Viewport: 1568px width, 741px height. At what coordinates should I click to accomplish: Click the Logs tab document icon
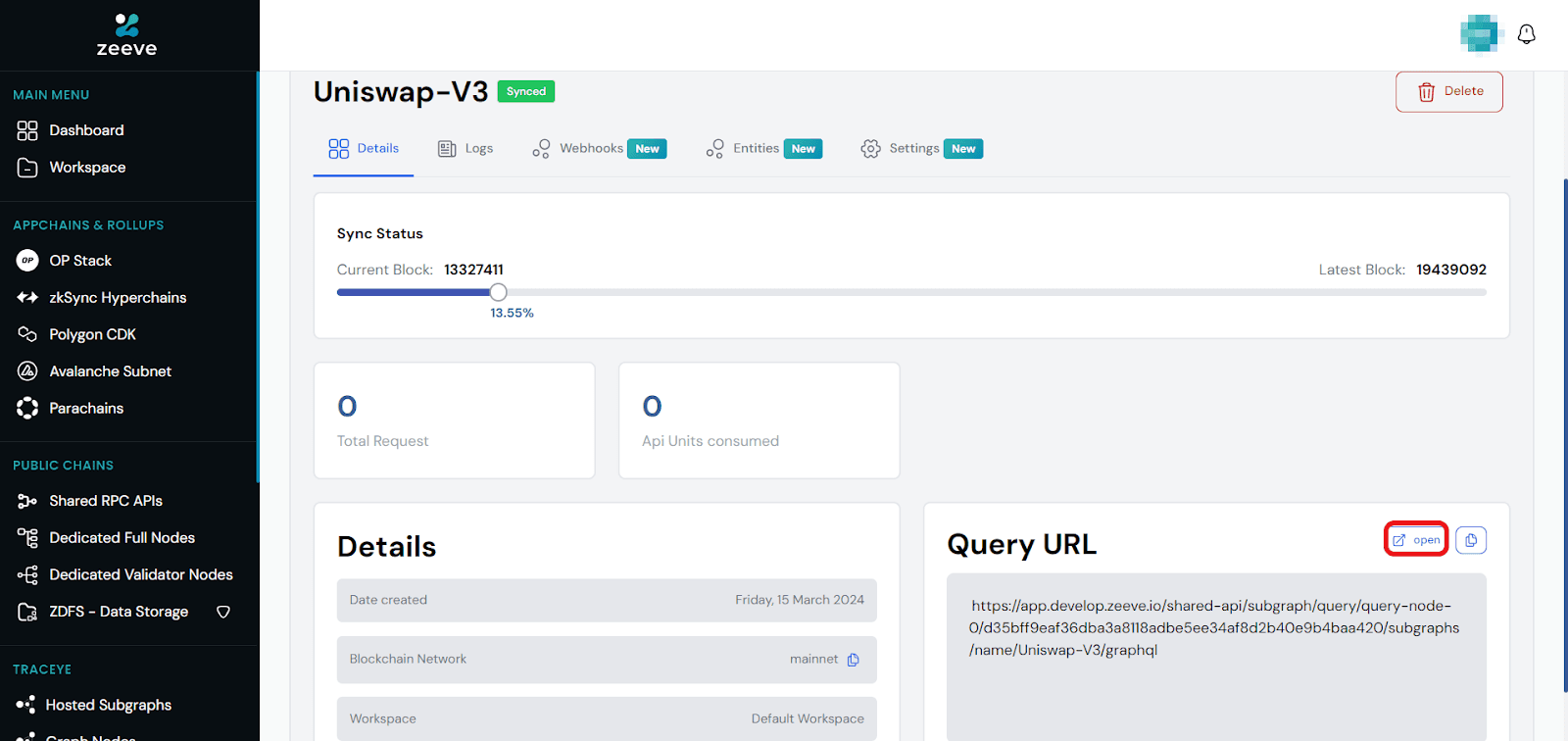click(x=447, y=149)
